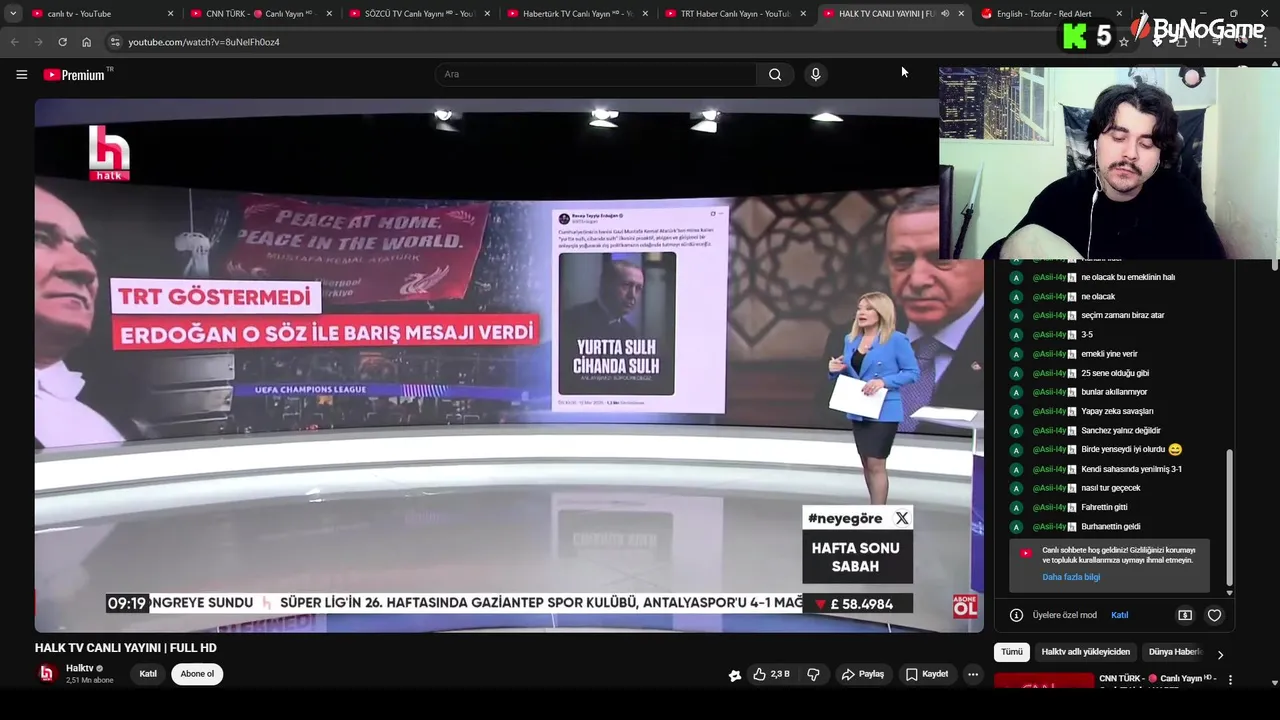Viewport: 1280px width, 720px height.
Task: Share video with Paylaş button
Action: pos(863,674)
